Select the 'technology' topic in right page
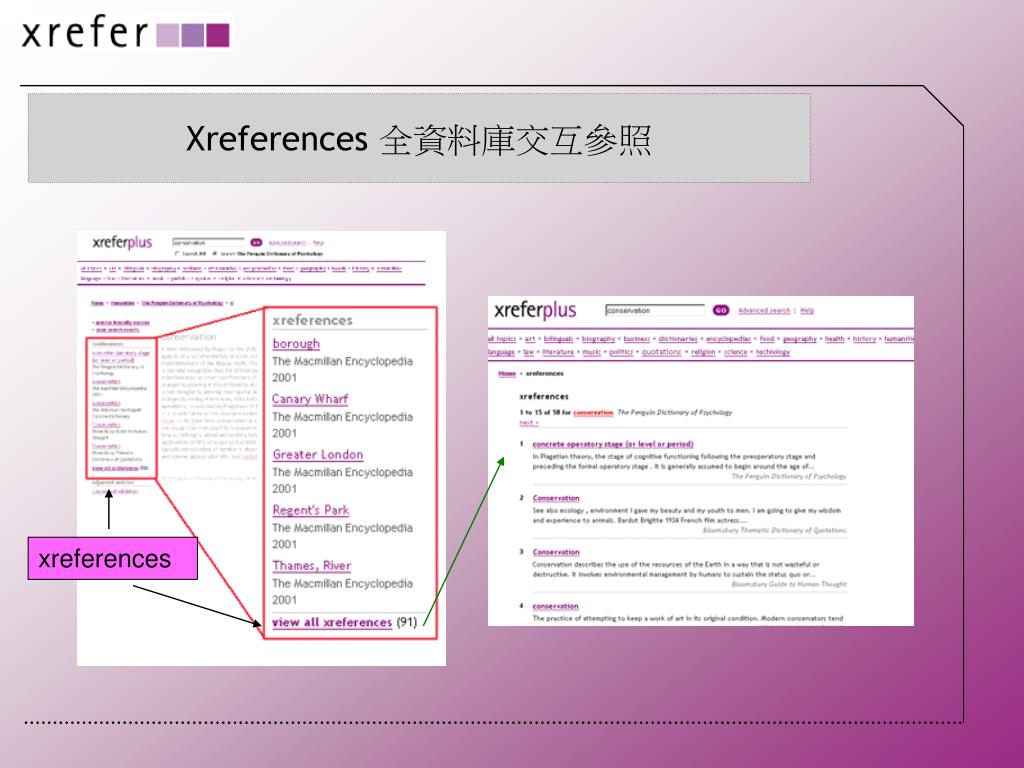The height and width of the screenshot is (768, 1024). coord(773,351)
